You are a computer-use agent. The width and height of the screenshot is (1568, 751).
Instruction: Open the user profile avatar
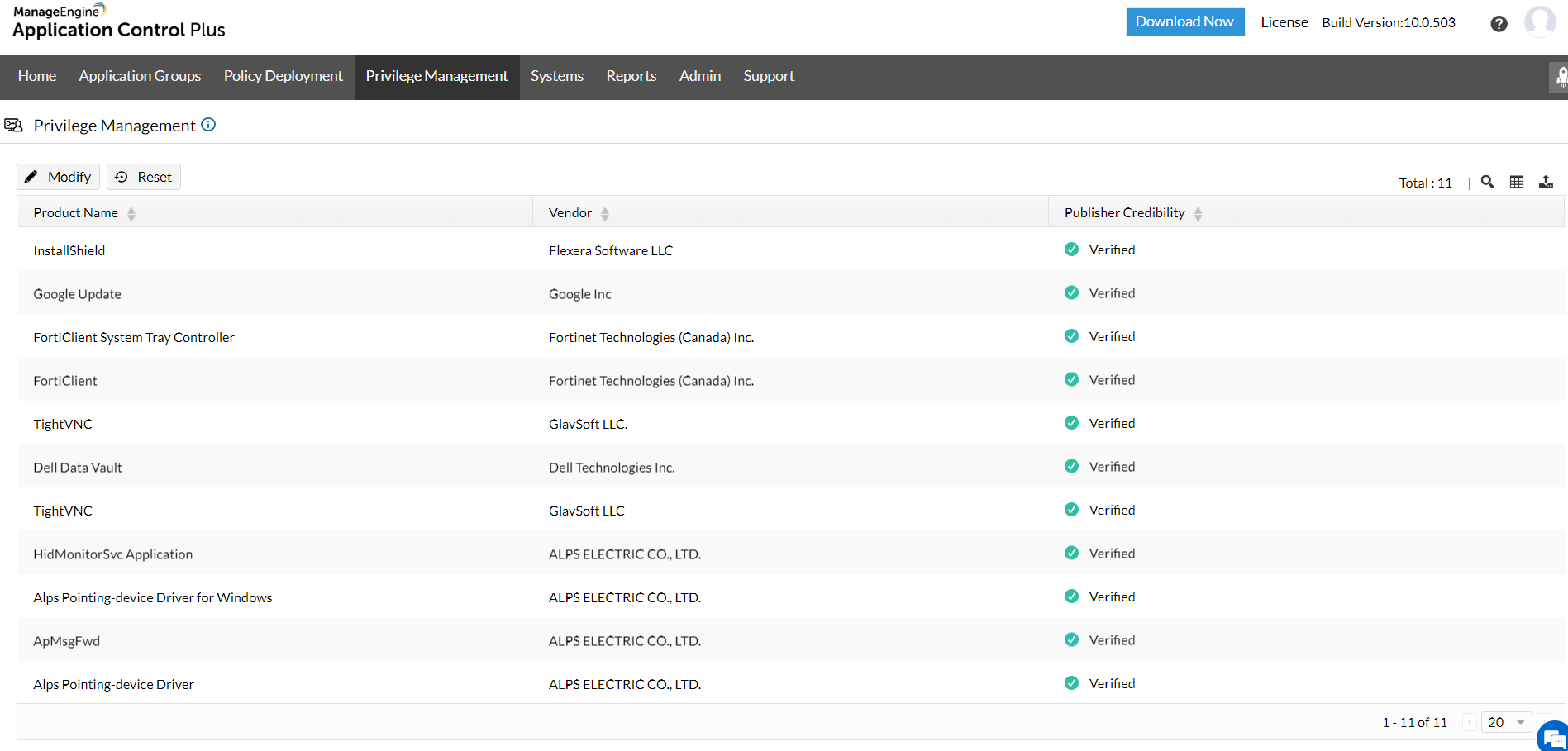1540,21
